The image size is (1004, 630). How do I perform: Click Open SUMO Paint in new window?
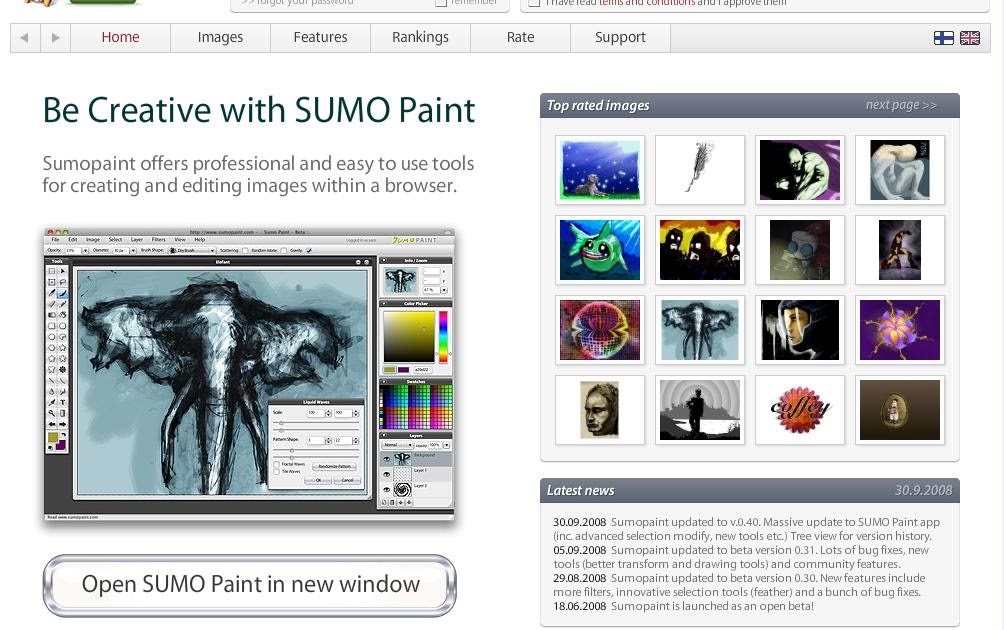[x=249, y=585]
